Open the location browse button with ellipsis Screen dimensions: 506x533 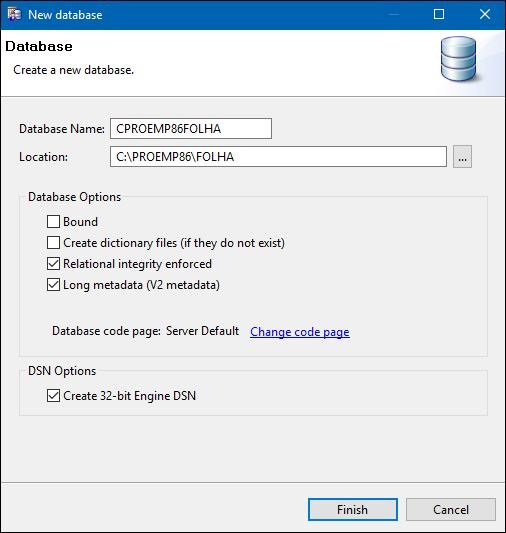[x=462, y=157]
